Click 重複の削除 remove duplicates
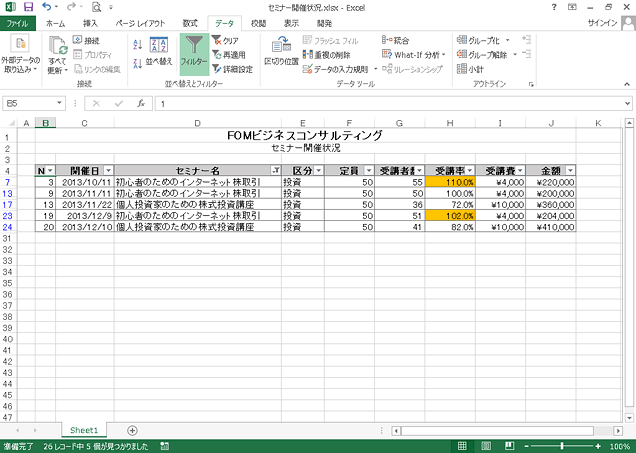The width and height of the screenshot is (636, 453). coord(327,55)
